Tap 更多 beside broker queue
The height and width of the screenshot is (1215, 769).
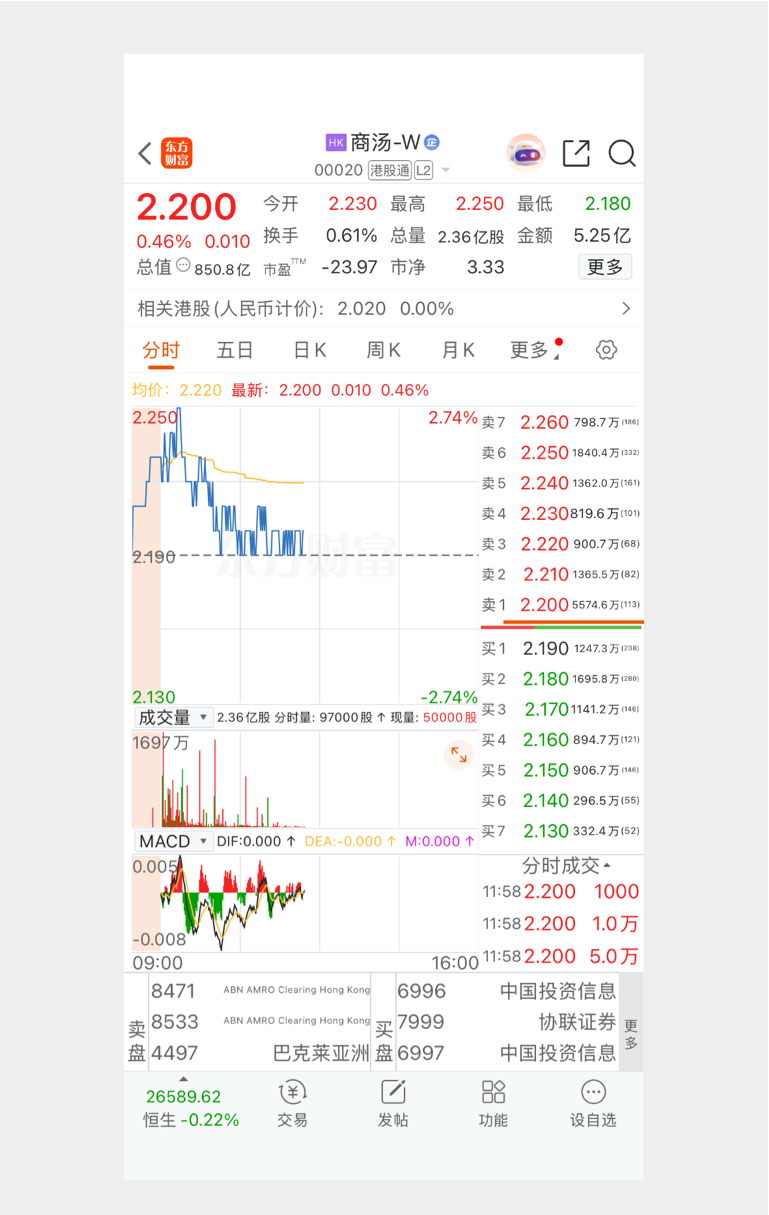(631, 1034)
